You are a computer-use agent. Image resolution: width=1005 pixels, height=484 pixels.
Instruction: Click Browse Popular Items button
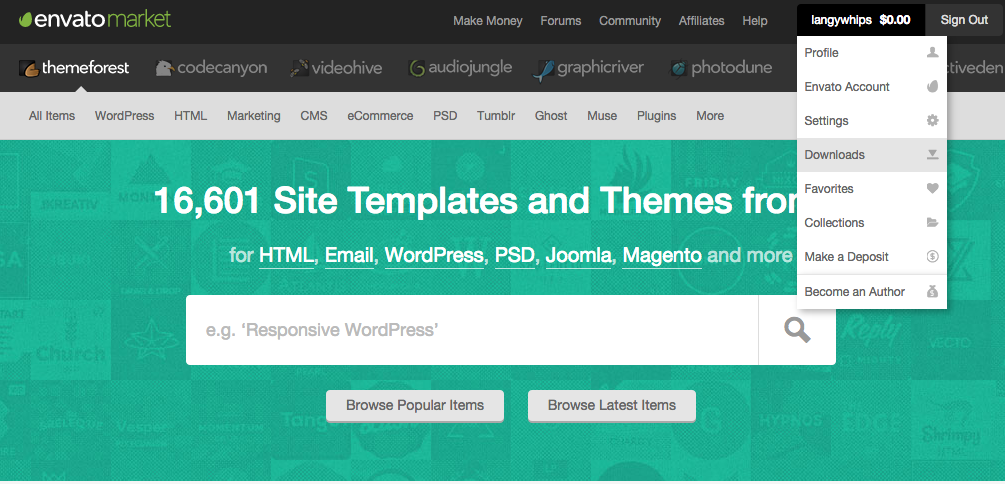point(415,406)
